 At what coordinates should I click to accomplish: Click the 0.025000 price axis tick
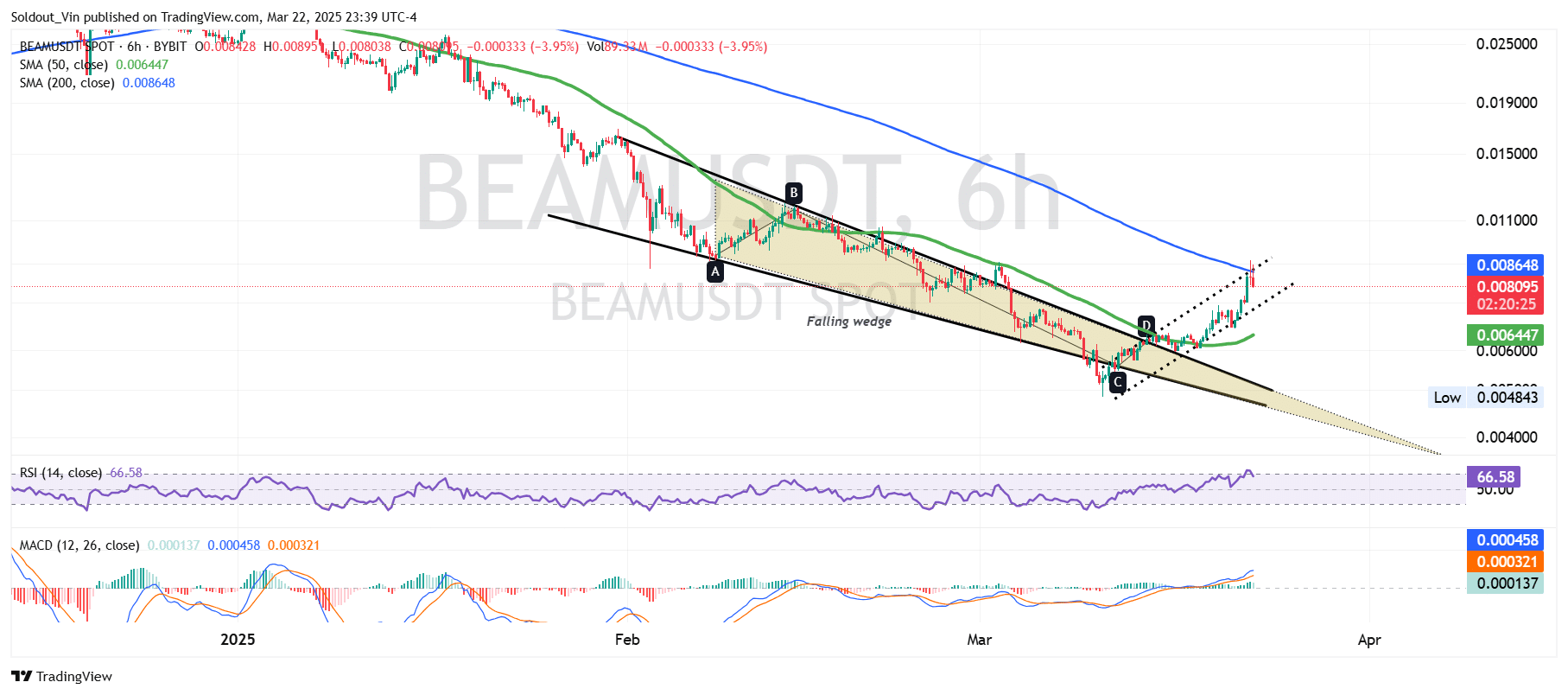click(x=1507, y=44)
